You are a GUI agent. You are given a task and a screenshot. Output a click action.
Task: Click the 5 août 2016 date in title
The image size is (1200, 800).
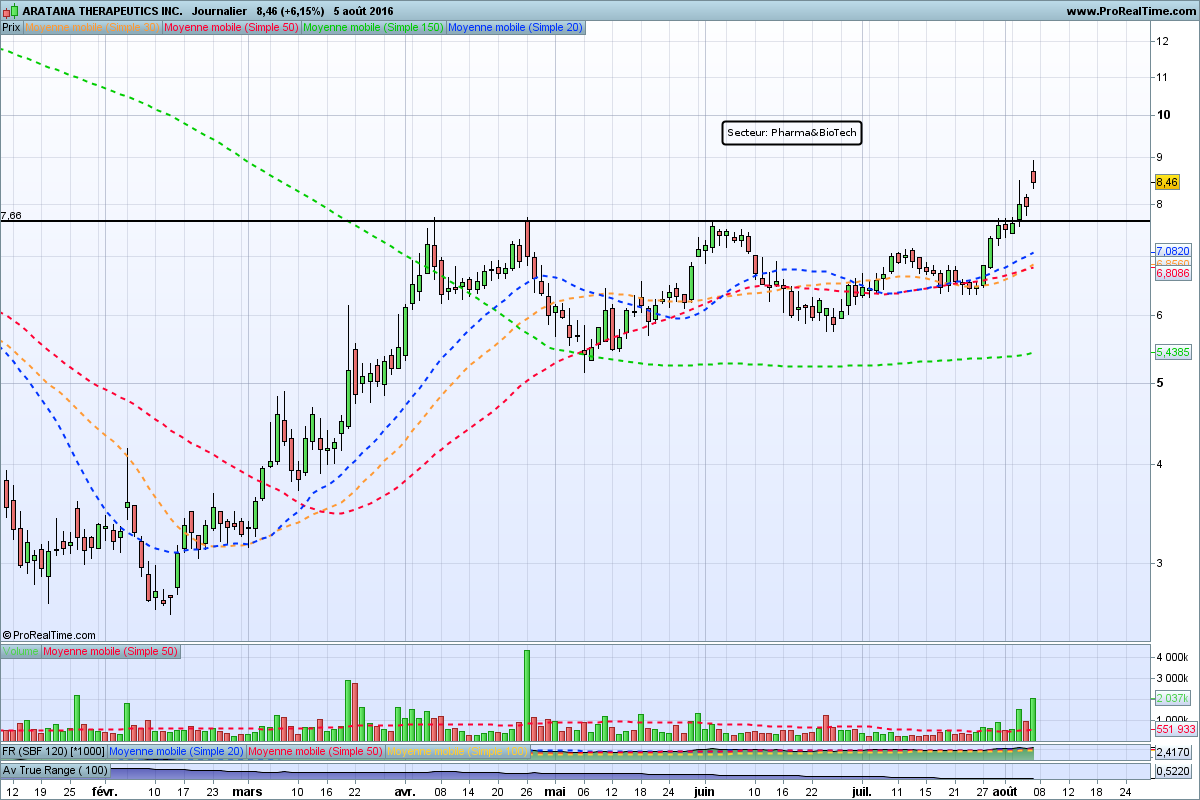tap(364, 10)
